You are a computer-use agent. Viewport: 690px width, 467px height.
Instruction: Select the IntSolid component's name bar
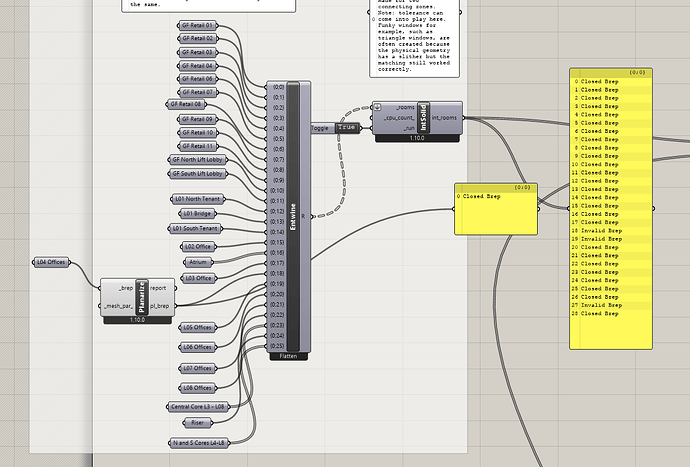423,118
